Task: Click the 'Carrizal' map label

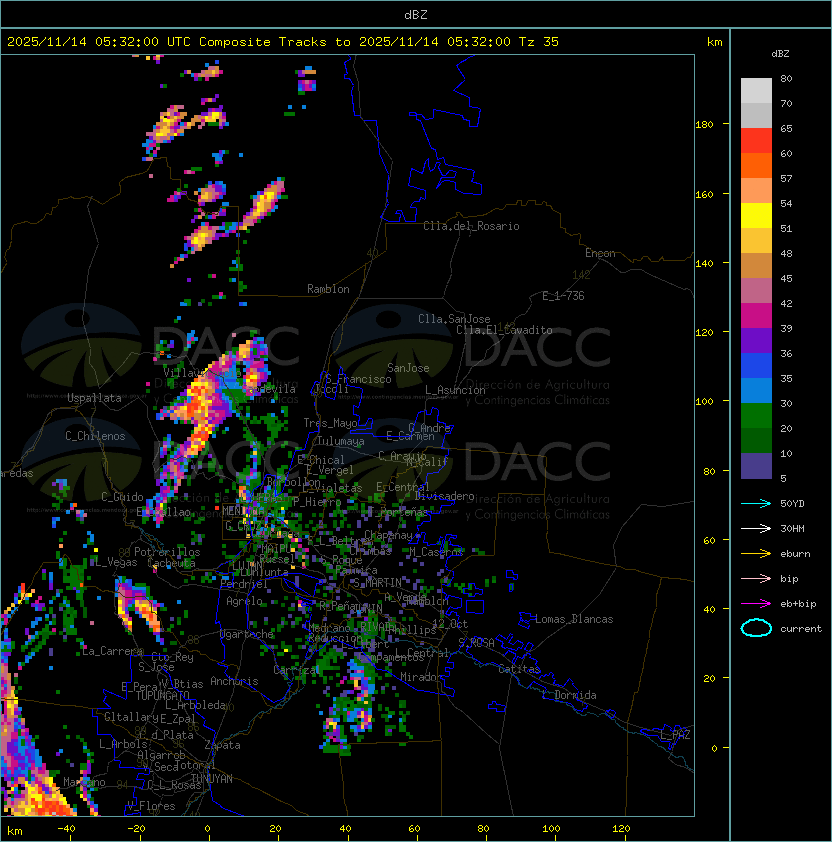Action: tap(296, 670)
